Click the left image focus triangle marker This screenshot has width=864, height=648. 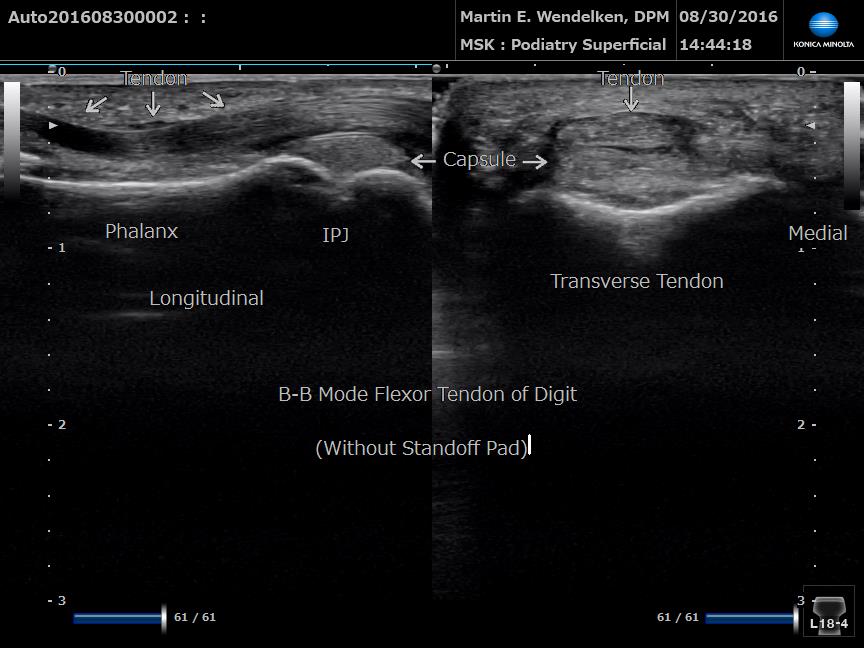54,126
